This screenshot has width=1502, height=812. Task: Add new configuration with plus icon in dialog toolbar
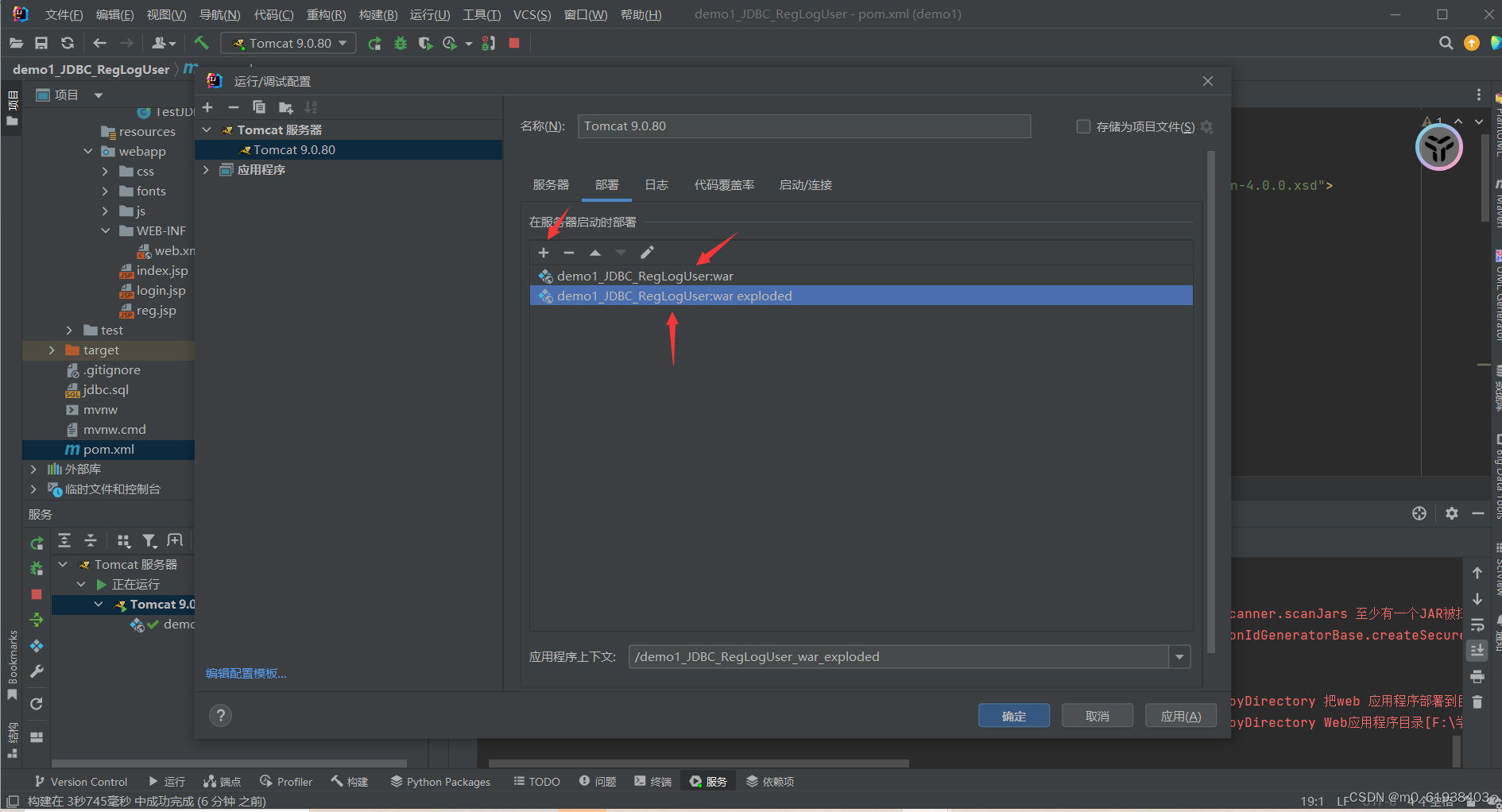click(208, 107)
